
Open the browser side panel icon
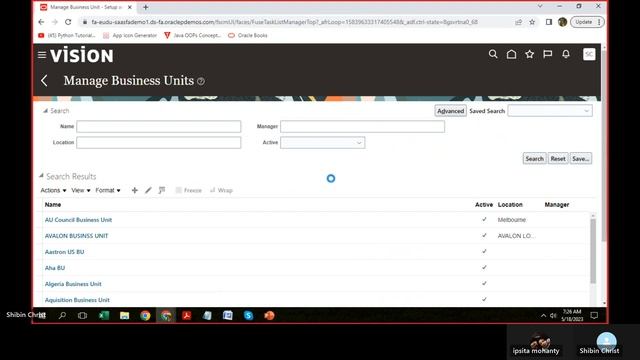click(x=549, y=22)
